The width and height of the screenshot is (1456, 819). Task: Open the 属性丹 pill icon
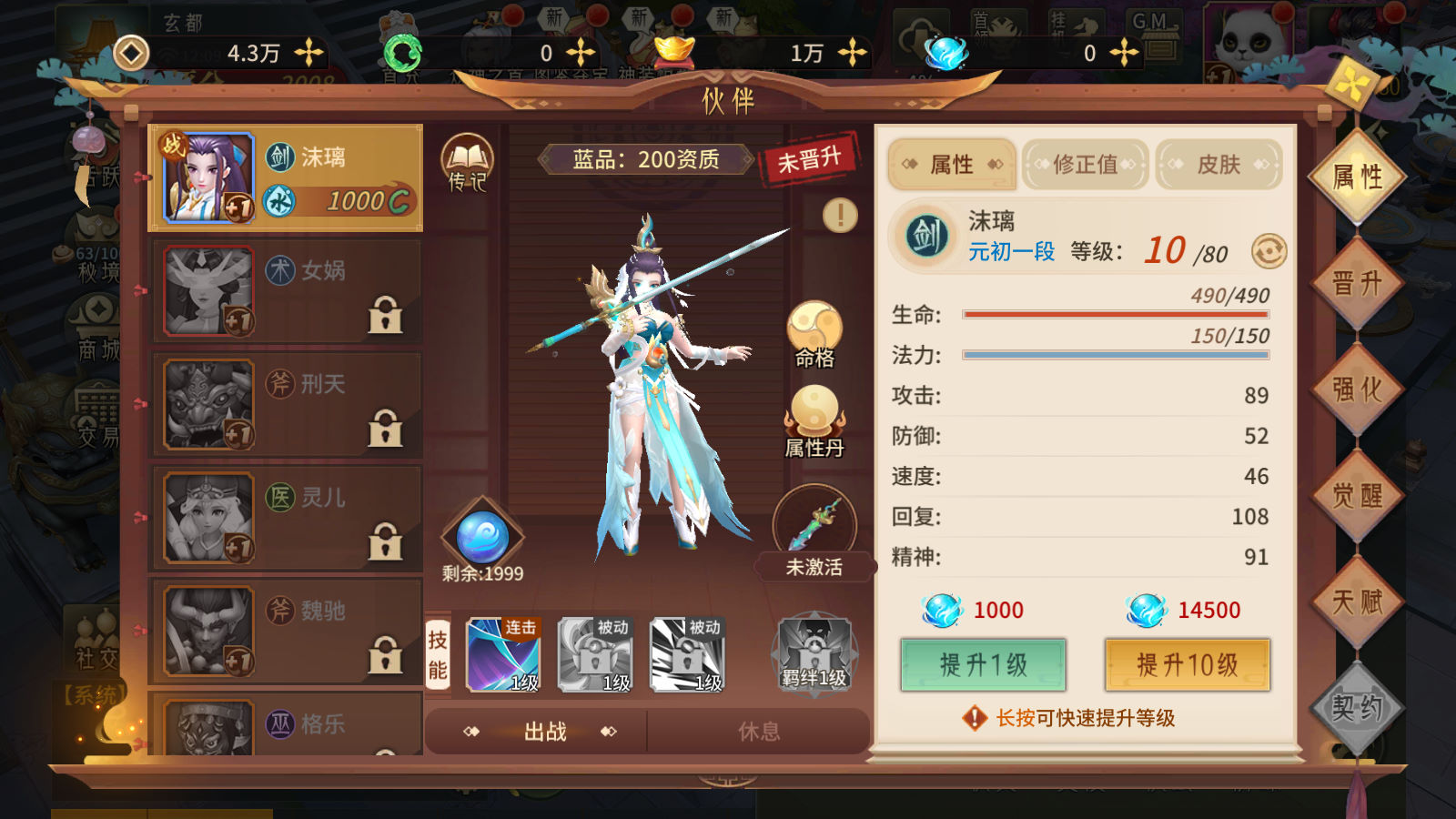point(814,420)
